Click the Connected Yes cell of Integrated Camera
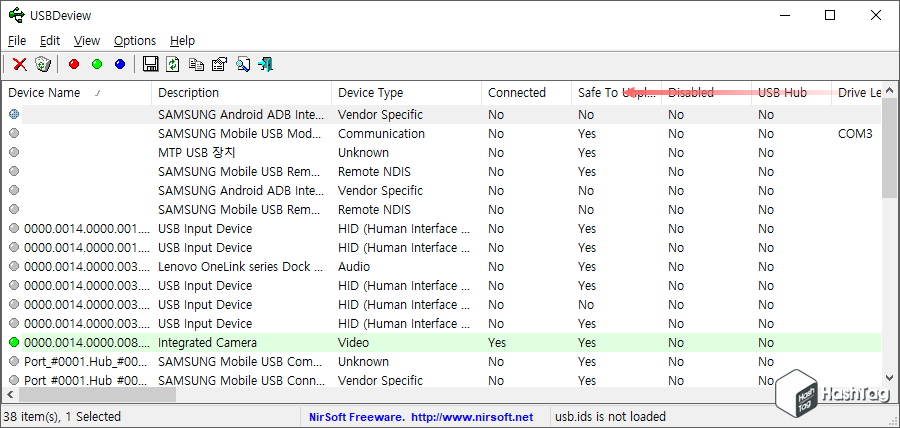900x428 pixels. [497, 343]
